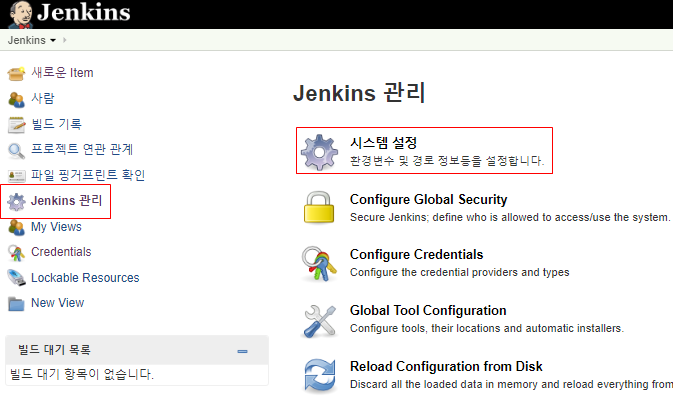The width and height of the screenshot is (673, 402).
Task: Click the 시스템 설정 large gear icon
Action: click(x=319, y=152)
